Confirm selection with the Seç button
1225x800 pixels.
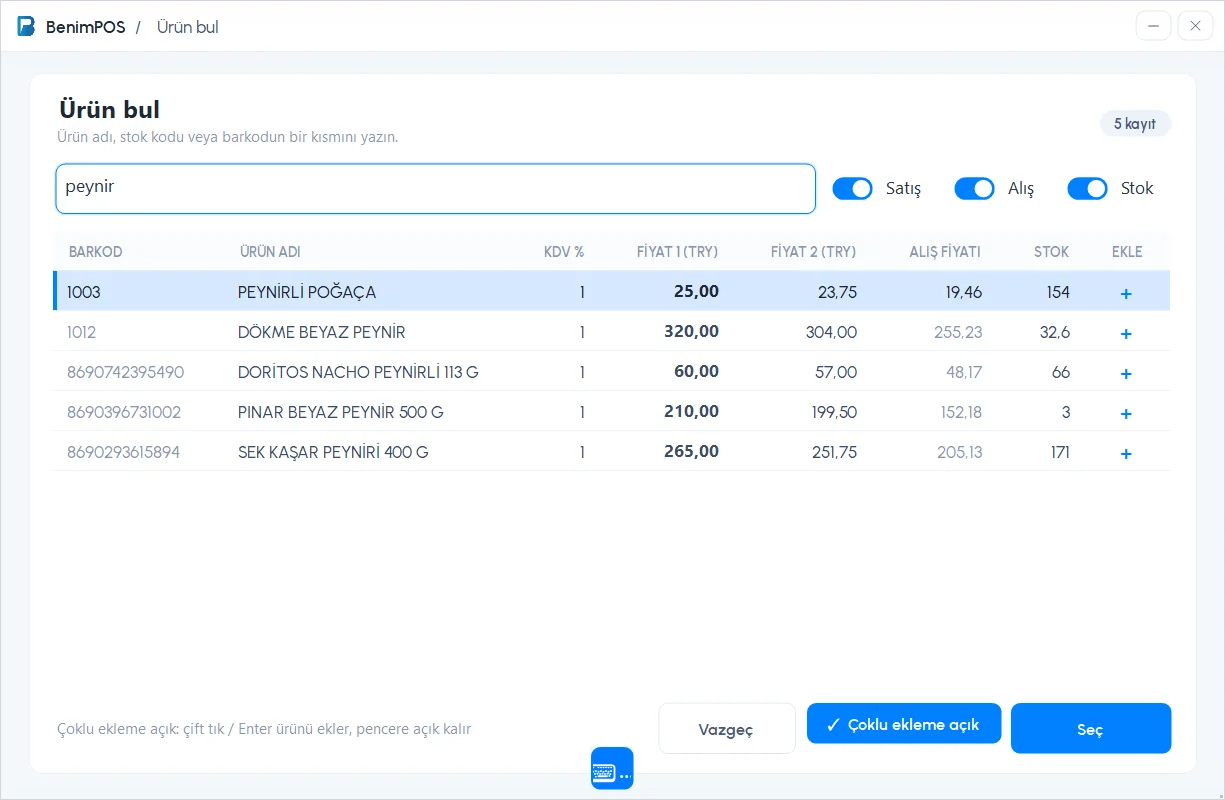pos(1091,729)
